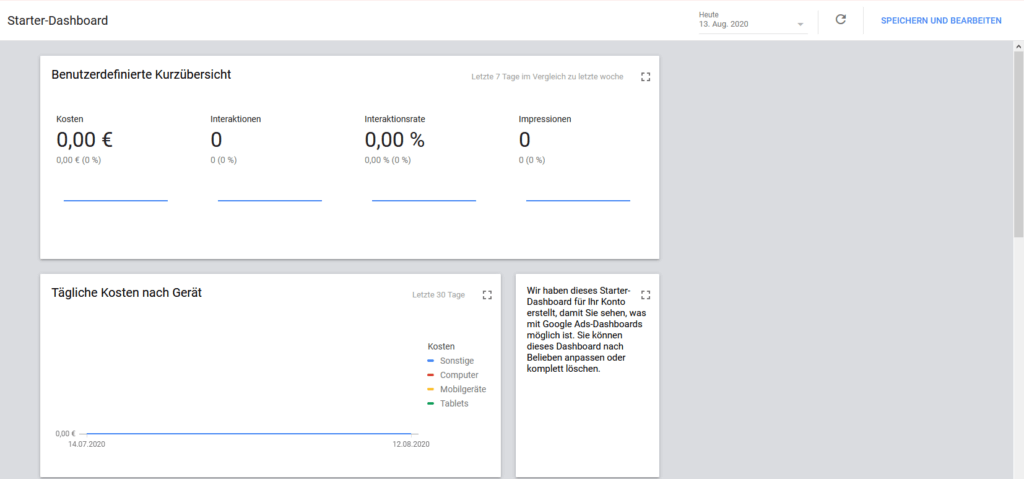Expand Benutzerdefinierte Kurzübersicht card to fullscreen

coord(645,77)
